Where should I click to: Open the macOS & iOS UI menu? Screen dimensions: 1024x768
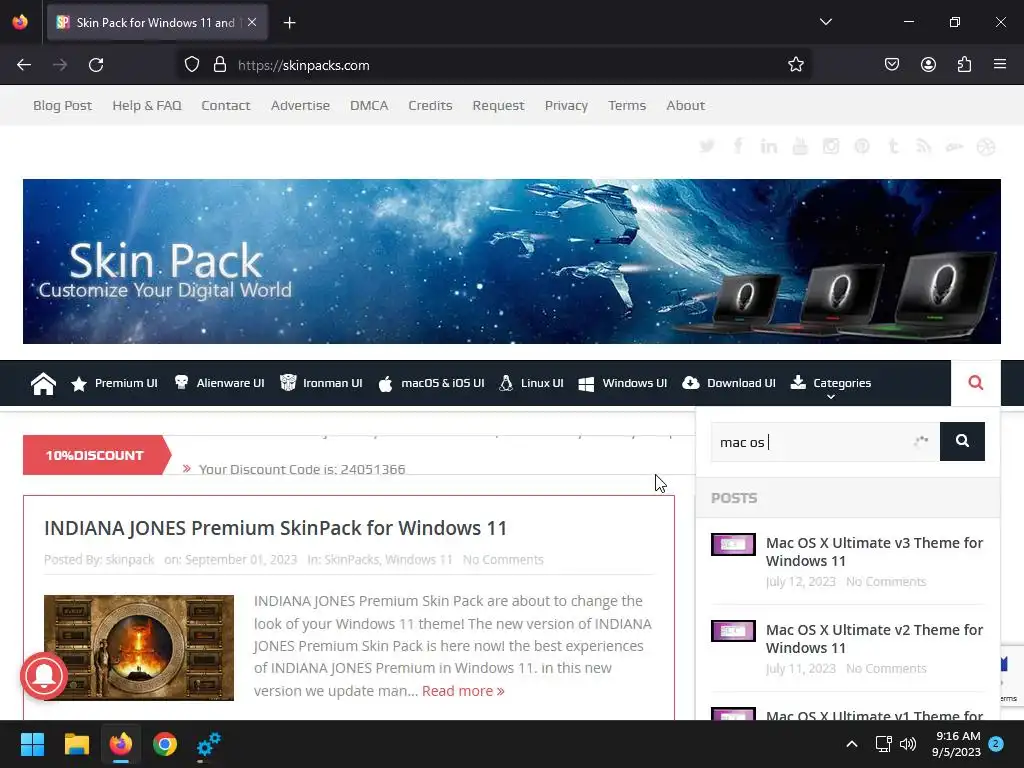(432, 383)
